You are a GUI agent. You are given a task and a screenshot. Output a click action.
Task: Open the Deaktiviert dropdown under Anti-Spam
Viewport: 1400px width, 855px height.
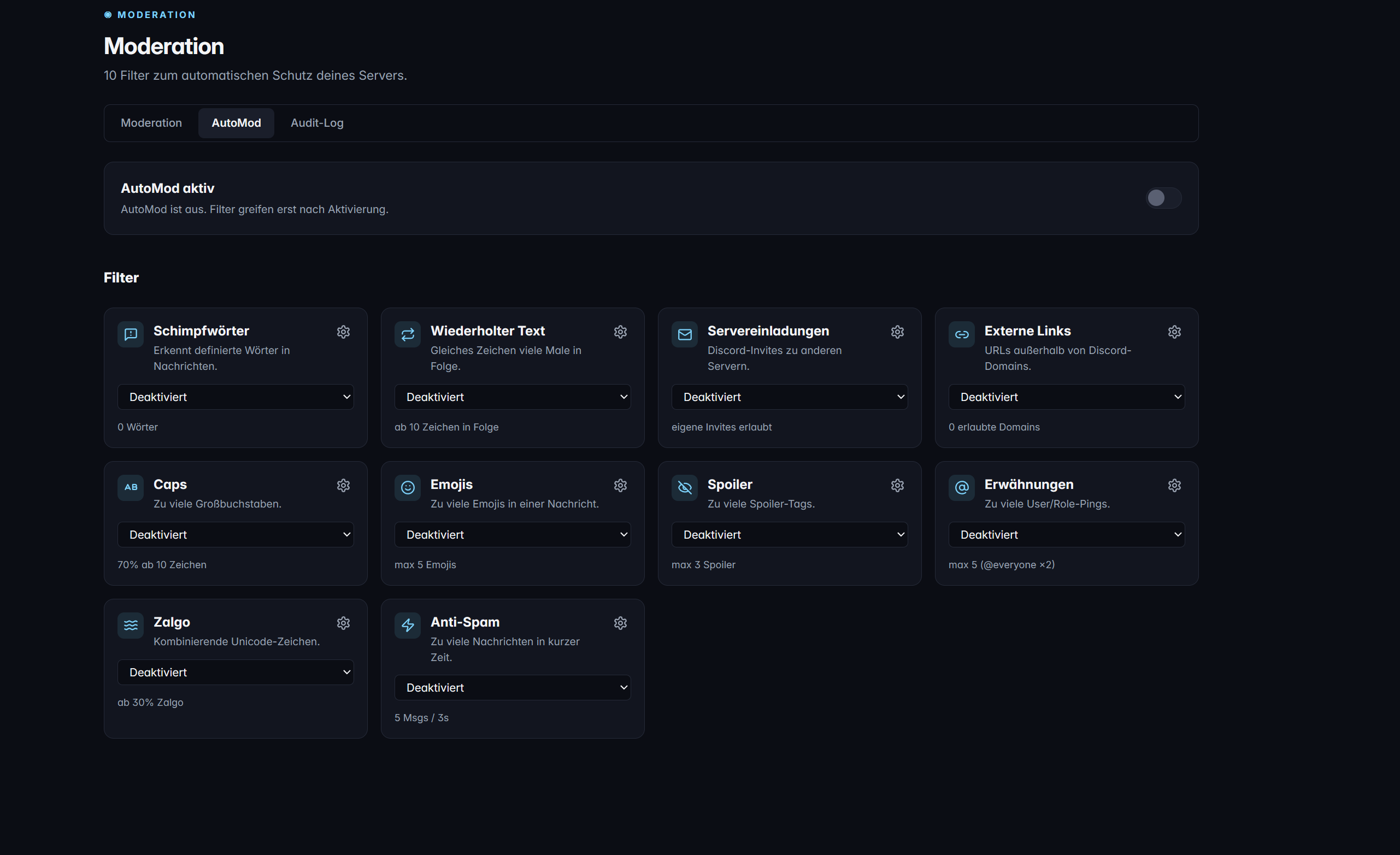pyautogui.click(x=512, y=687)
